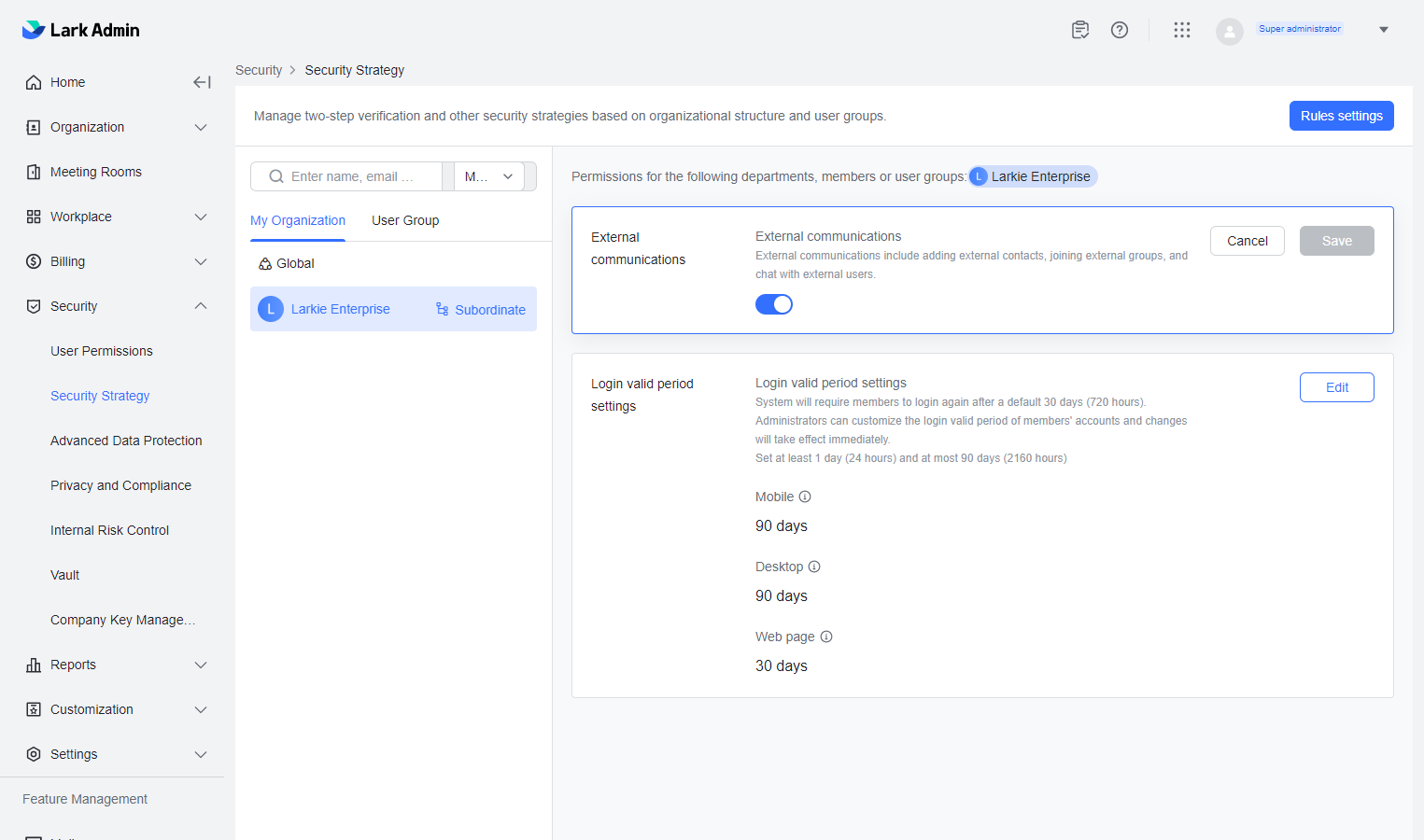The height and width of the screenshot is (840, 1424).
Task: Cancel the External communications edit
Action: tap(1248, 241)
